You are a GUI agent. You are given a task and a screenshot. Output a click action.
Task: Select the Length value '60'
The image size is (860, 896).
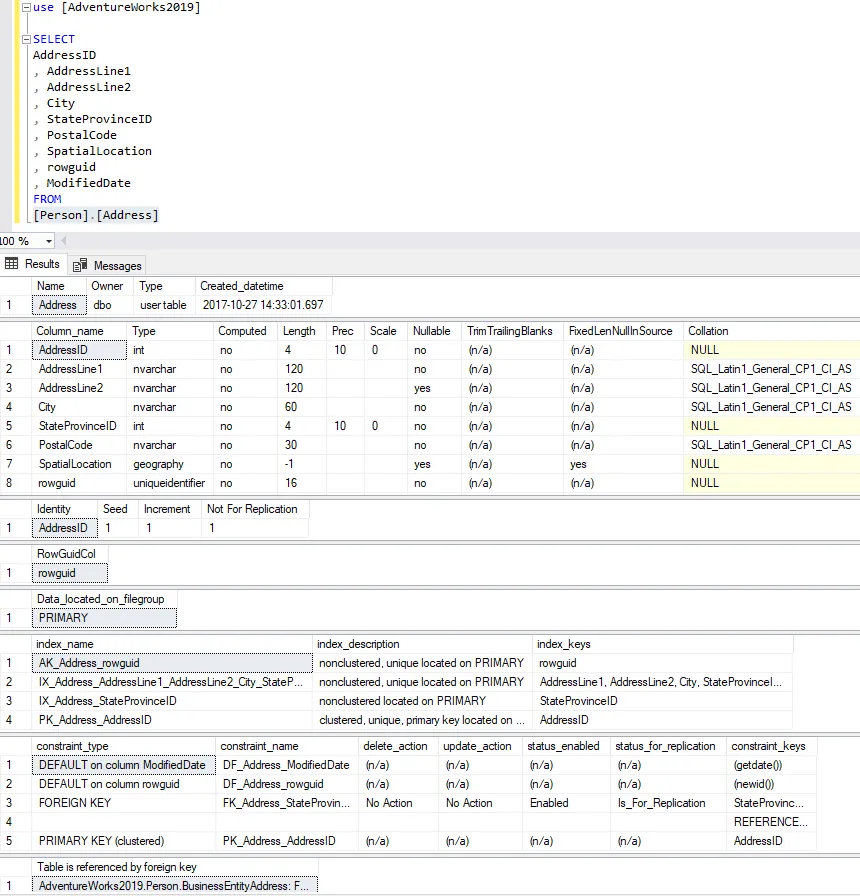(x=302, y=407)
